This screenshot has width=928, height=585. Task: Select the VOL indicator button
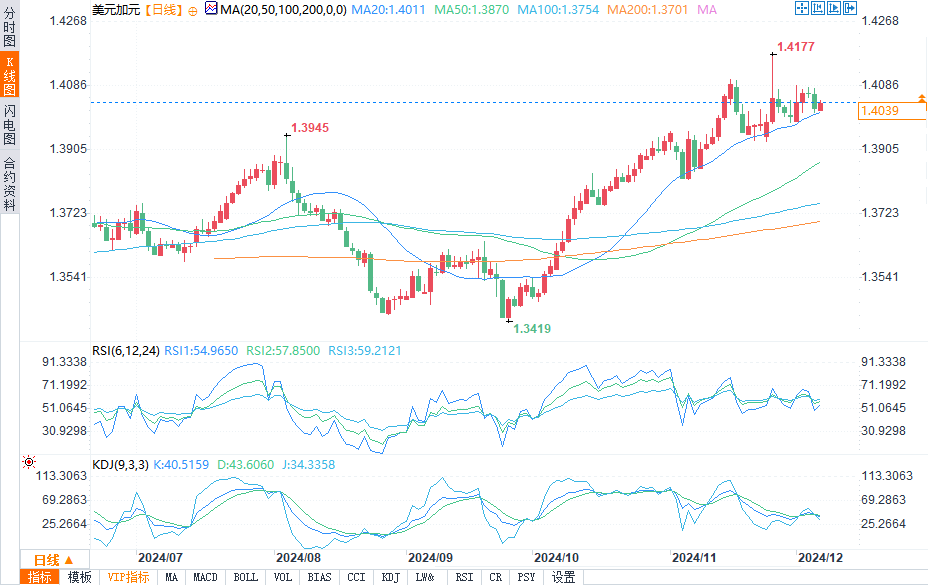[283, 577]
